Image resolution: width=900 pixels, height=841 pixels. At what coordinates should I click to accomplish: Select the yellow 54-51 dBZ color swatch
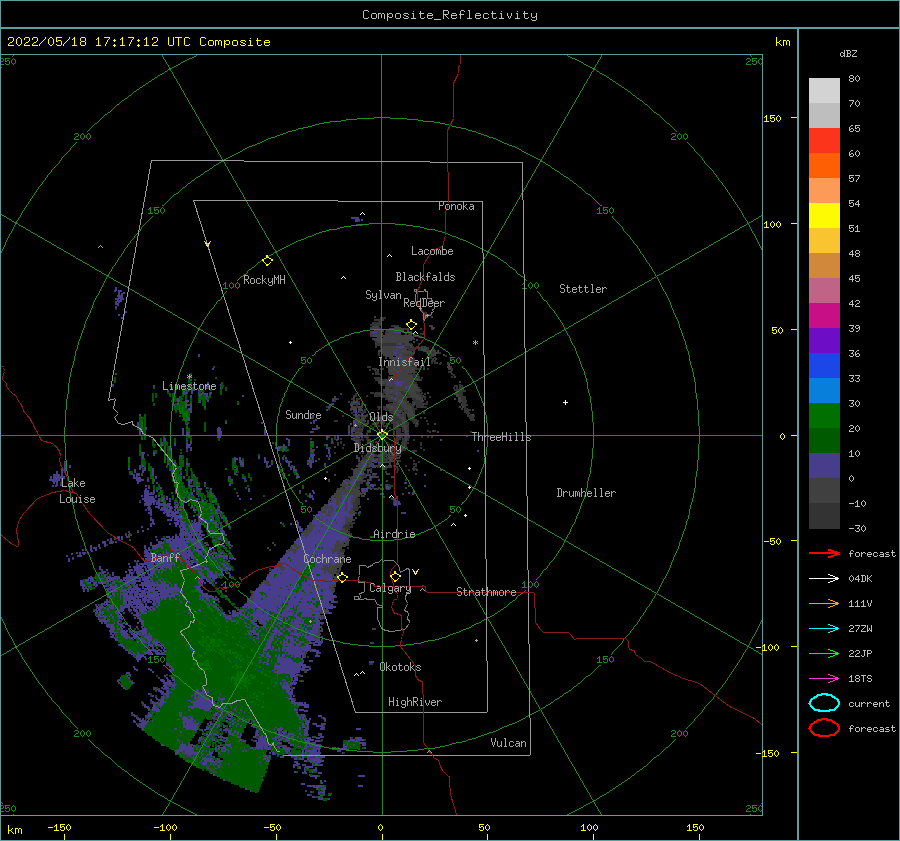tap(824, 216)
